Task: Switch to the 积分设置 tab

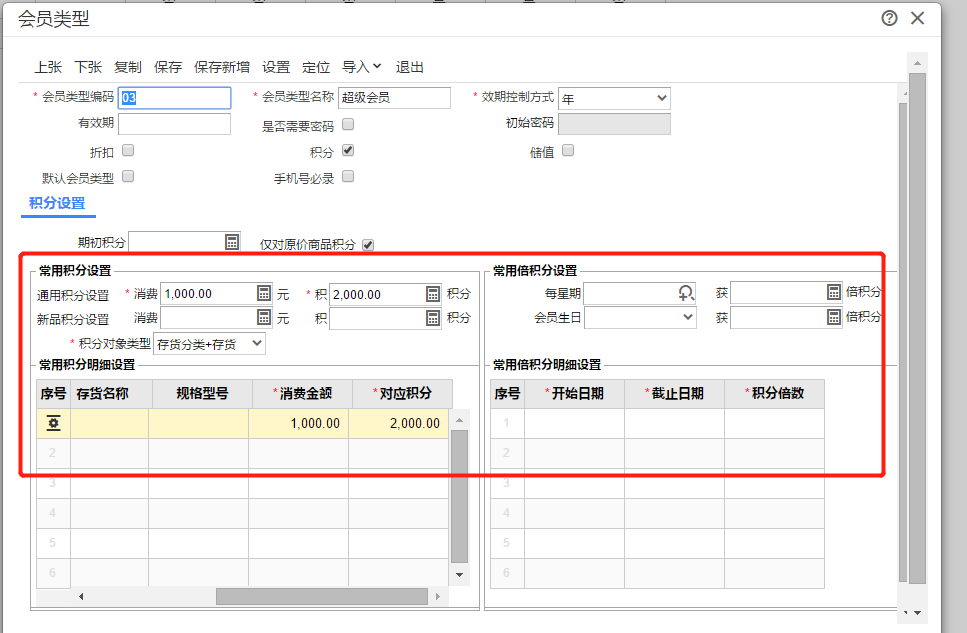Action: coord(57,203)
